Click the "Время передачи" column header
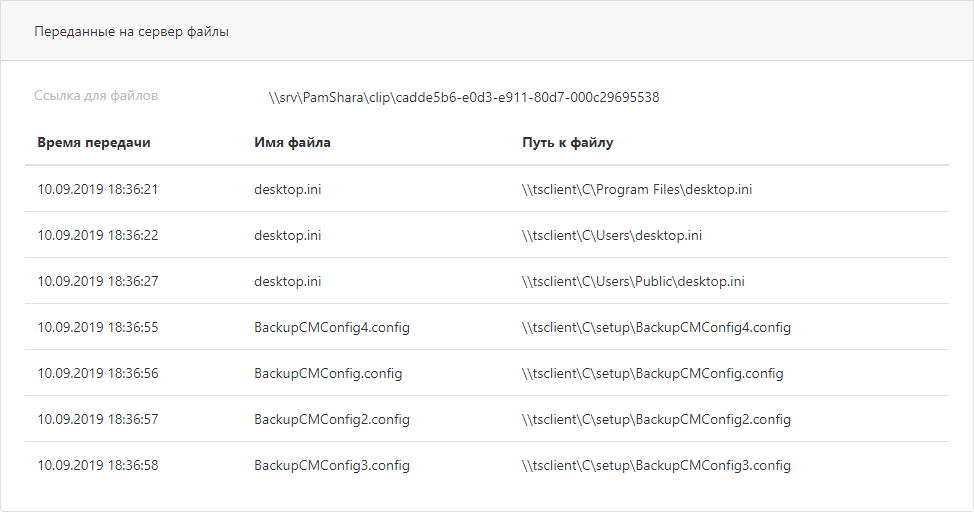This screenshot has height=512, width=974. tap(94, 143)
